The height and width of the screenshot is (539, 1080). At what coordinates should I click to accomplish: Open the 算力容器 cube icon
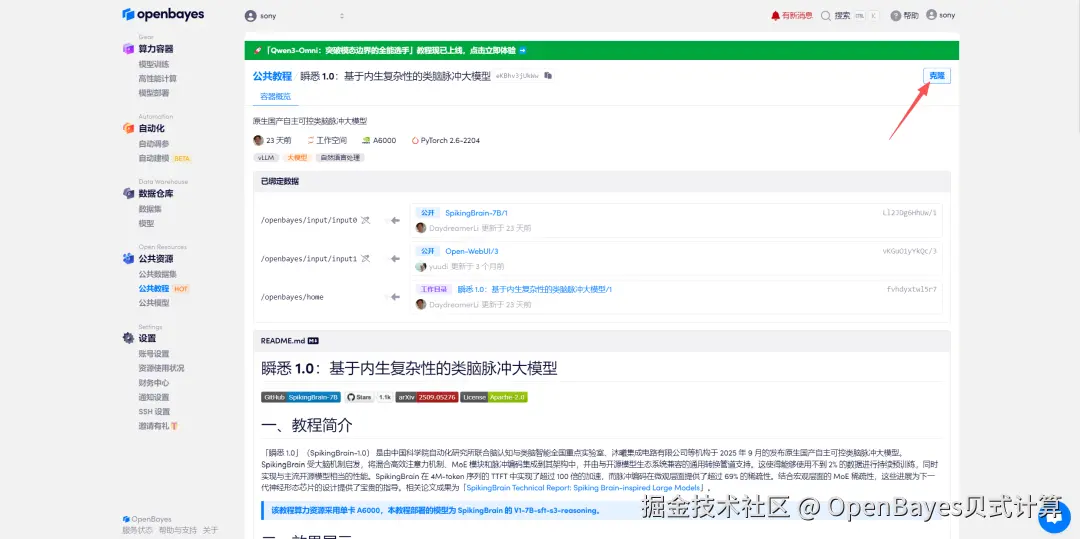[x=128, y=49]
